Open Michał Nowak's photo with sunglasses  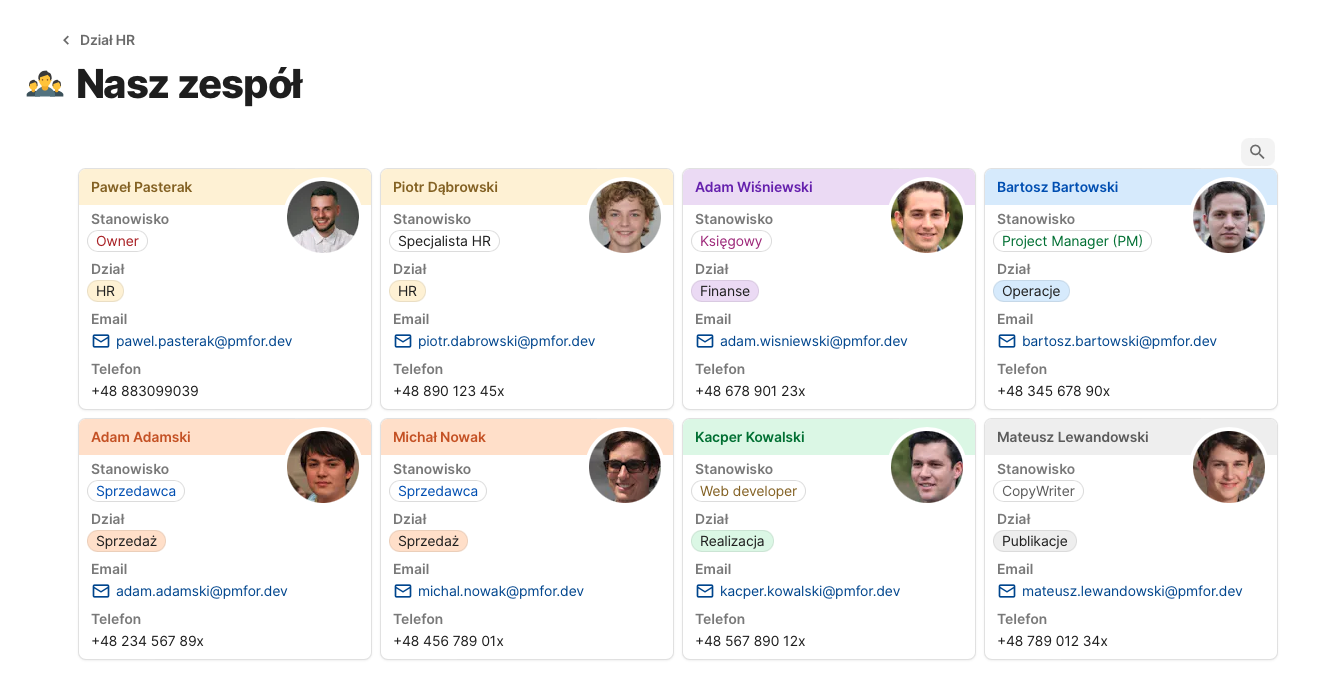625,467
